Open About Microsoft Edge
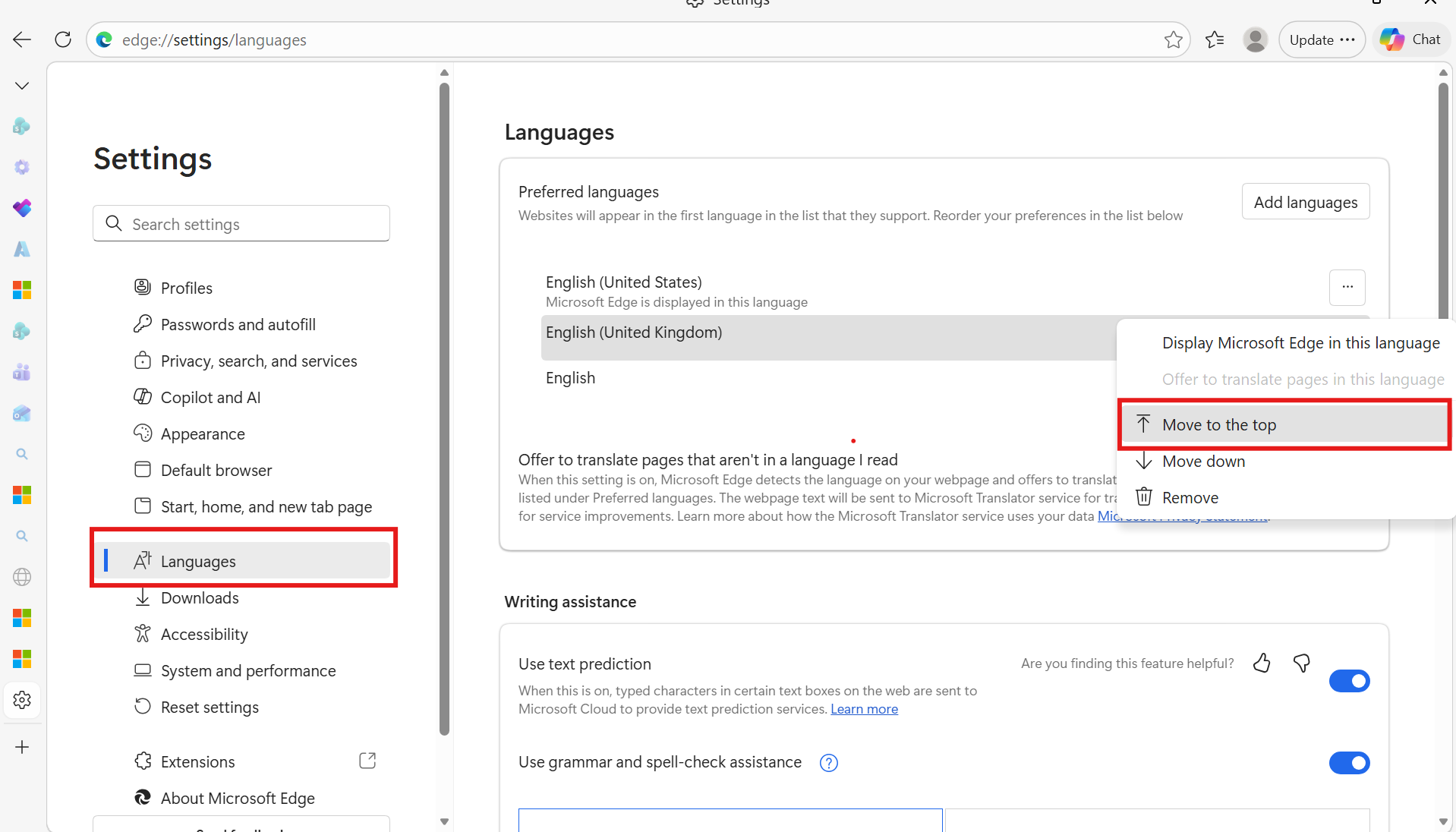 (x=241, y=798)
